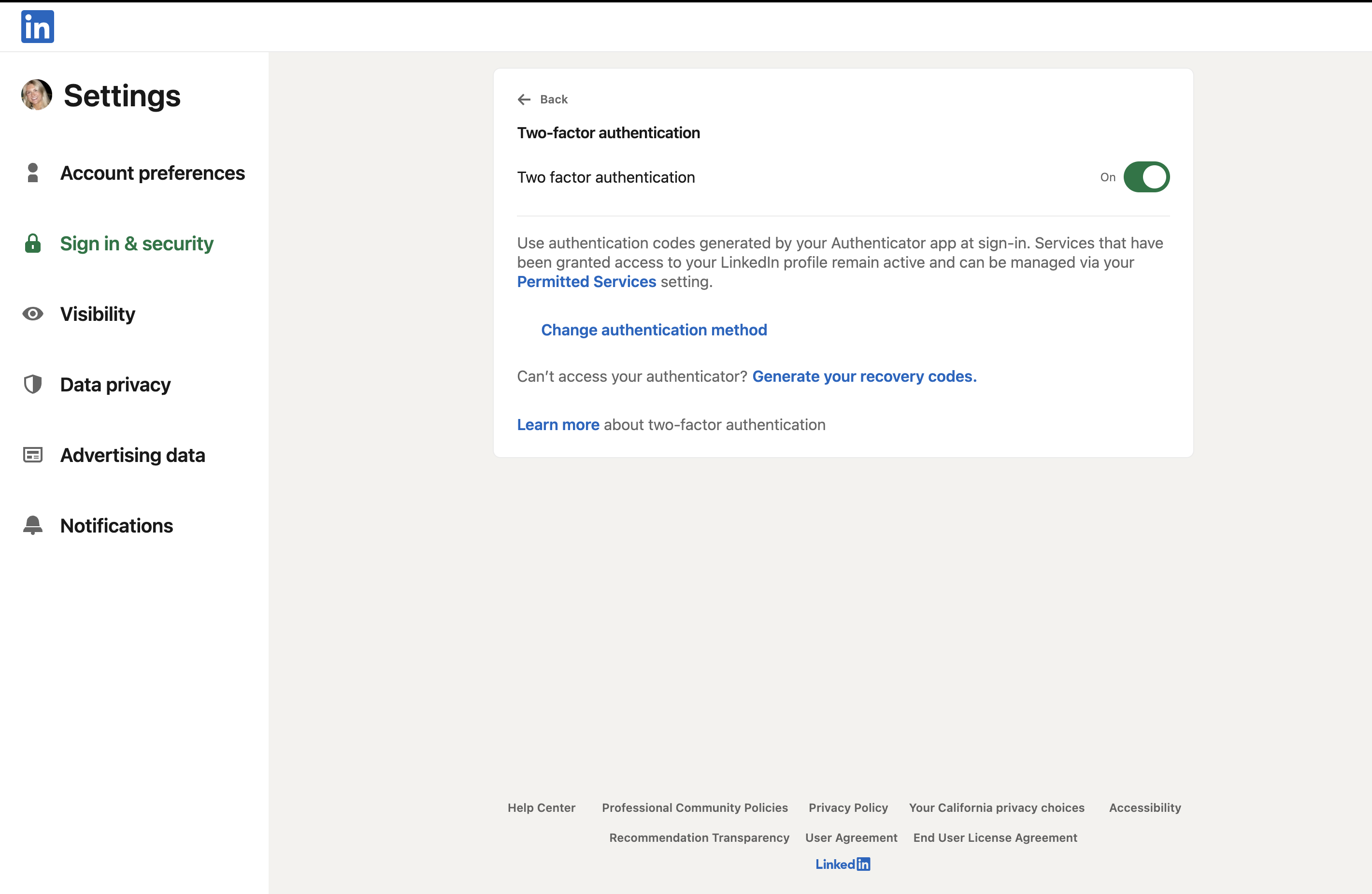Click the profile picture next to Settings
Viewport: 1372px width, 894px height.
[x=36, y=95]
